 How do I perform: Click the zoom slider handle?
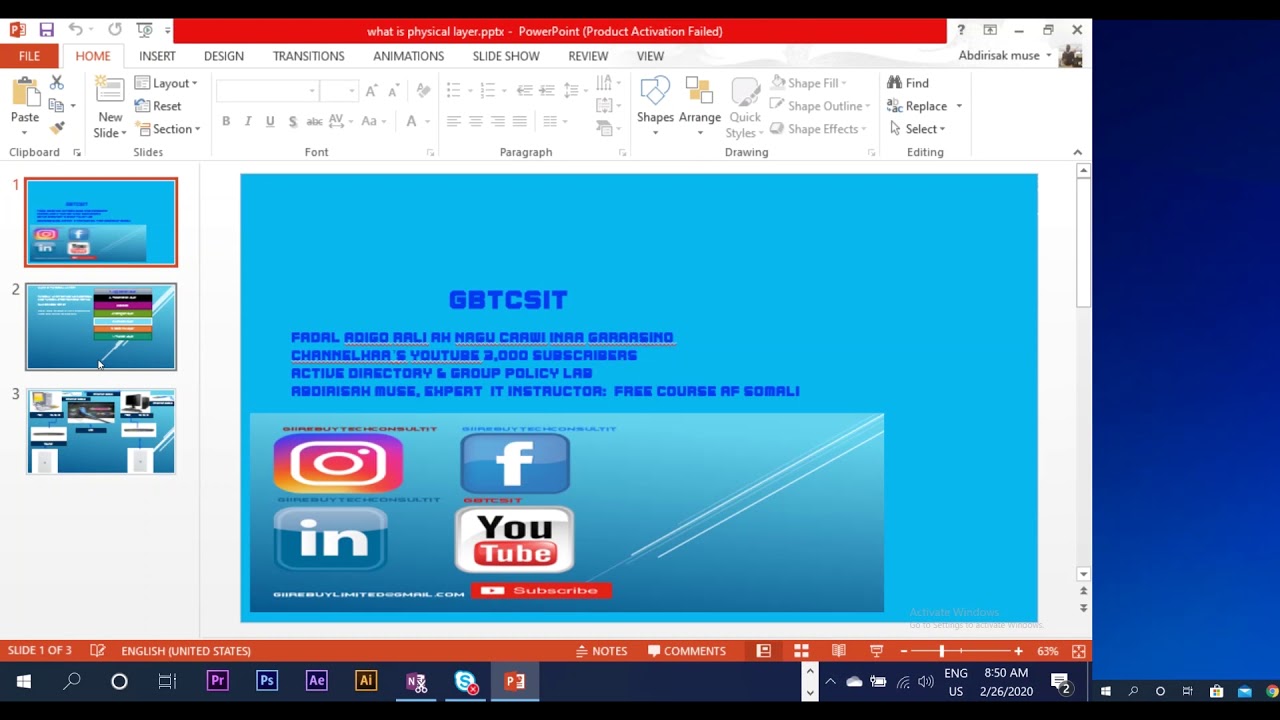(942, 651)
